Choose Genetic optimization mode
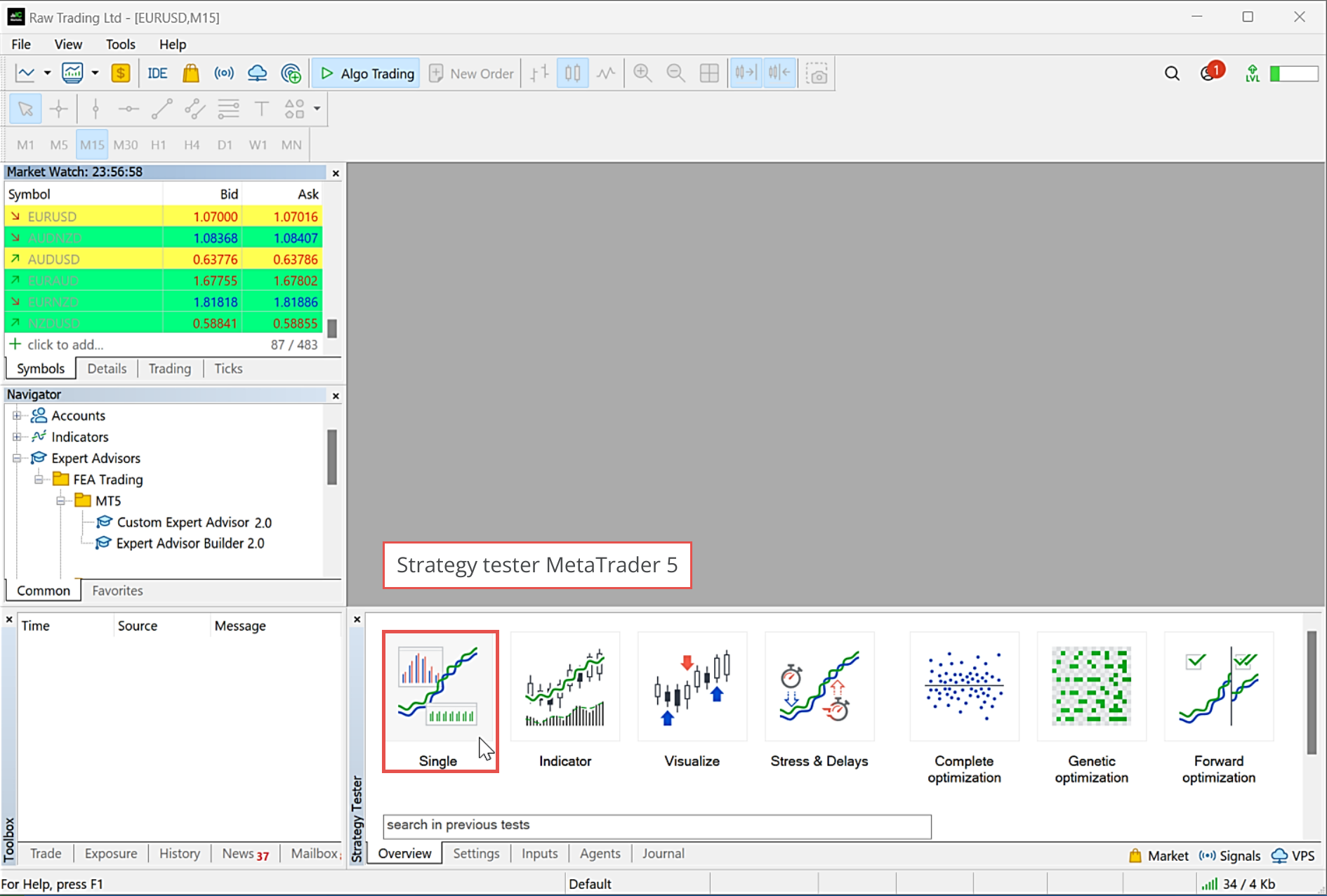Screen dimensions: 1327x896 pyautogui.click(x=1091, y=708)
